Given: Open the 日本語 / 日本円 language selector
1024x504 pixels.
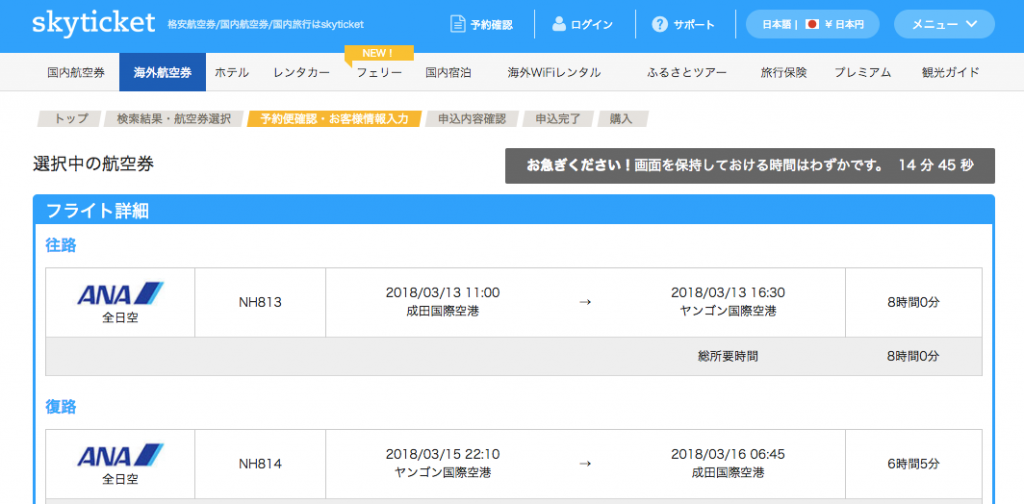Looking at the screenshot, I should (x=812, y=24).
